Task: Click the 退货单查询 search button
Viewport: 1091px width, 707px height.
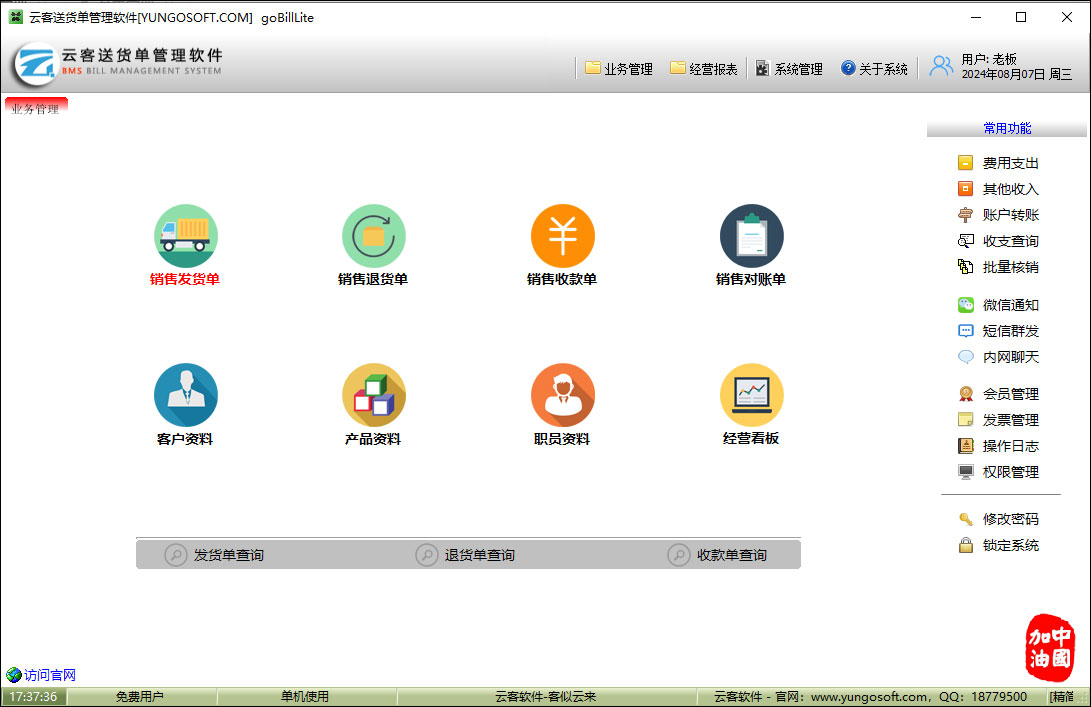Action: pos(467,555)
